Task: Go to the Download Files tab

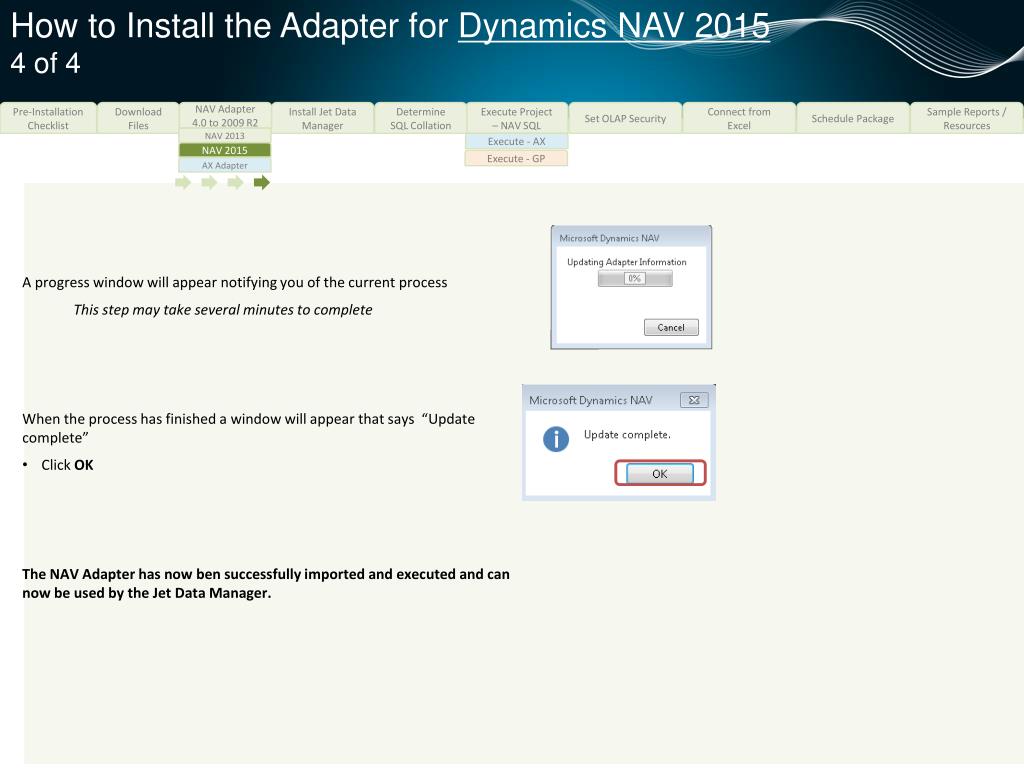Action: [x=138, y=118]
